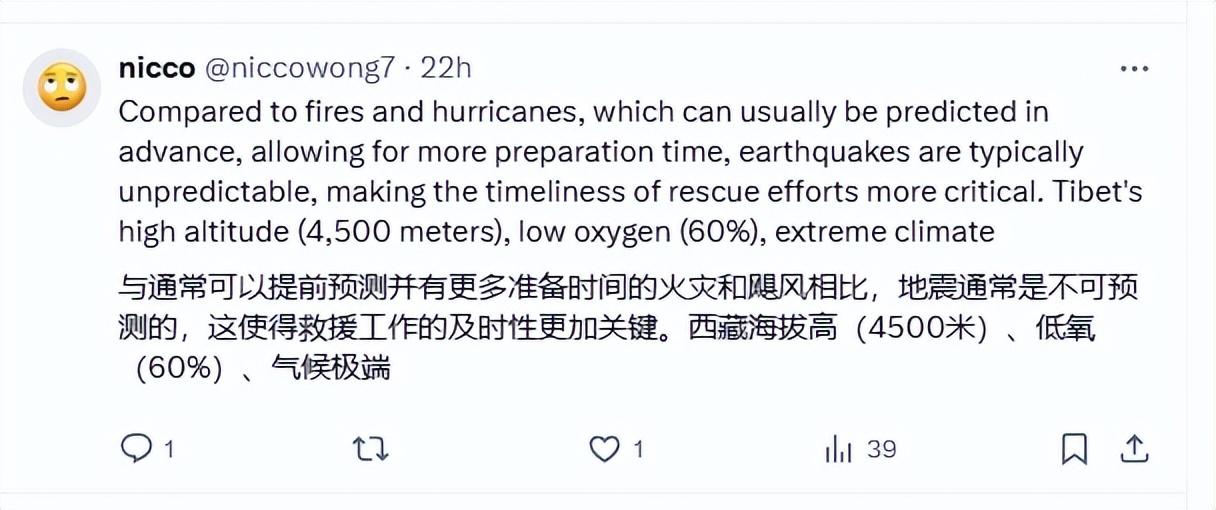Open the view analytics bar chart icon
The image size is (1216, 510).
point(838,450)
